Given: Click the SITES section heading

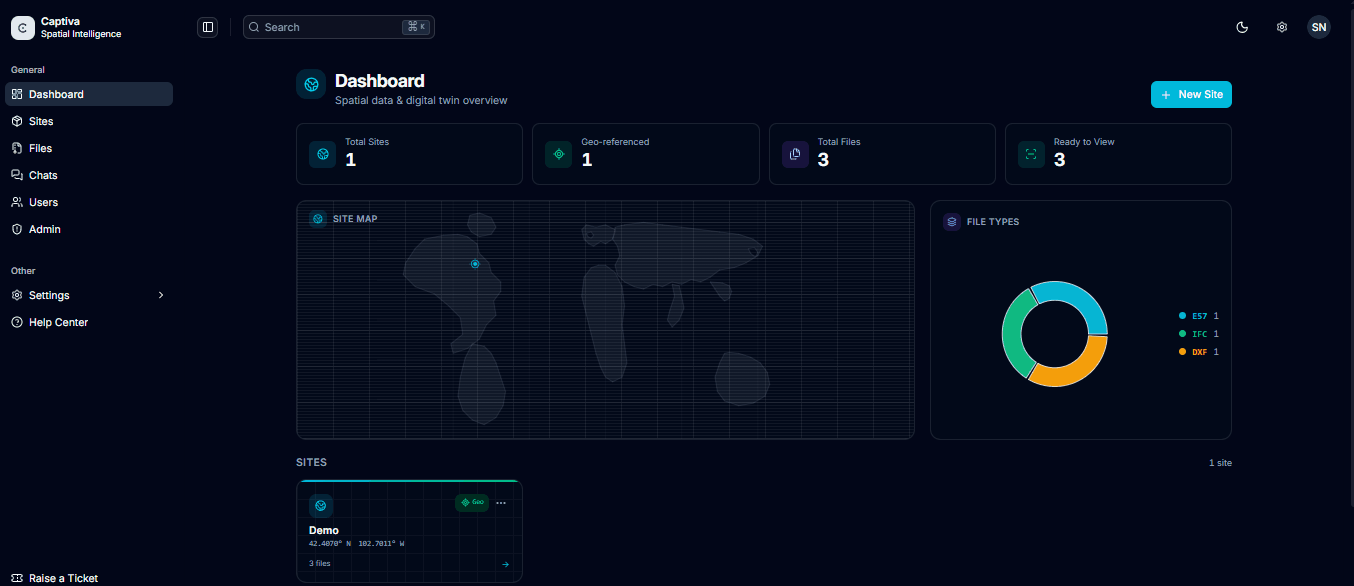Looking at the screenshot, I should [311, 462].
